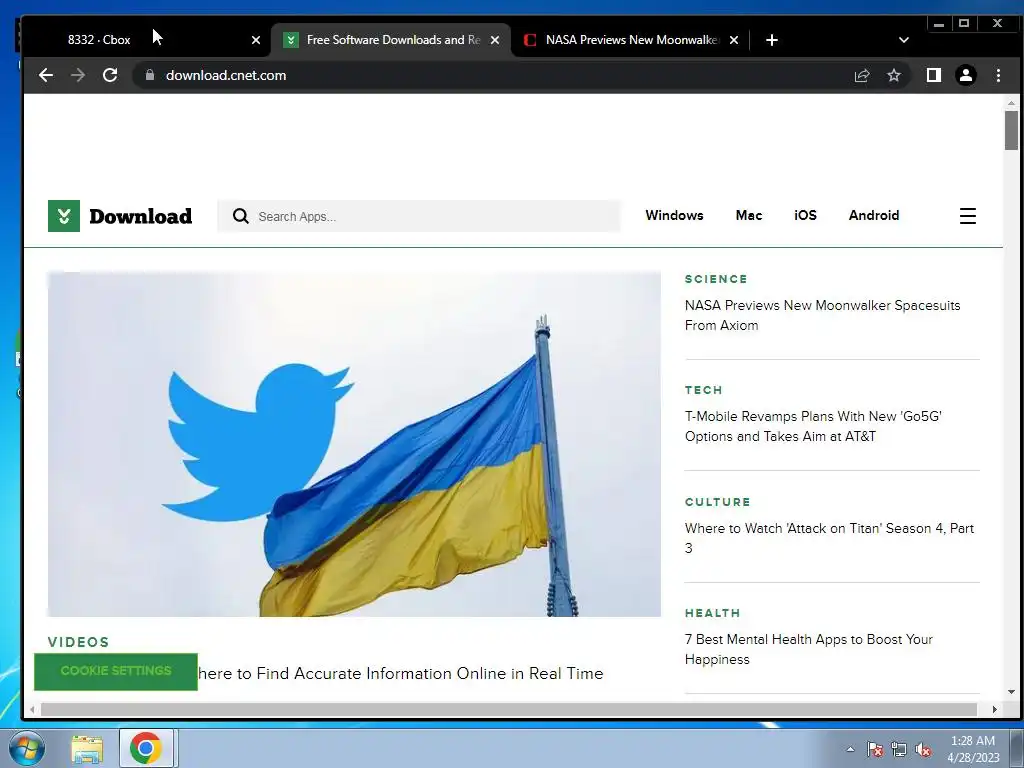This screenshot has height=768, width=1024.
Task: Click the address bar URL download.cnet.com
Action: 226,75
